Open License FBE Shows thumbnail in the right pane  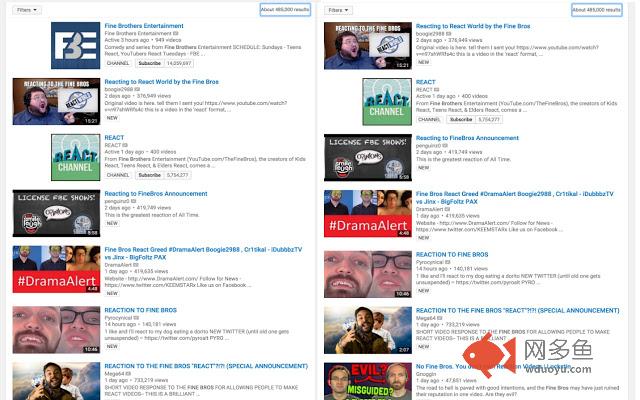[368, 158]
